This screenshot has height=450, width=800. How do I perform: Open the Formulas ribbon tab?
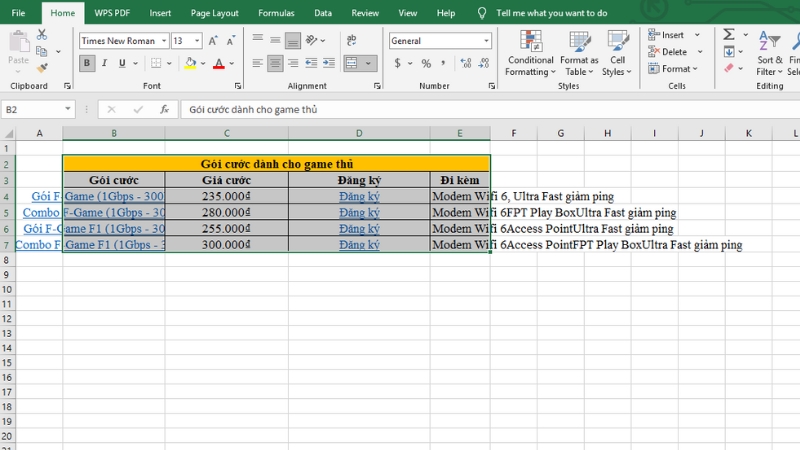click(x=276, y=13)
